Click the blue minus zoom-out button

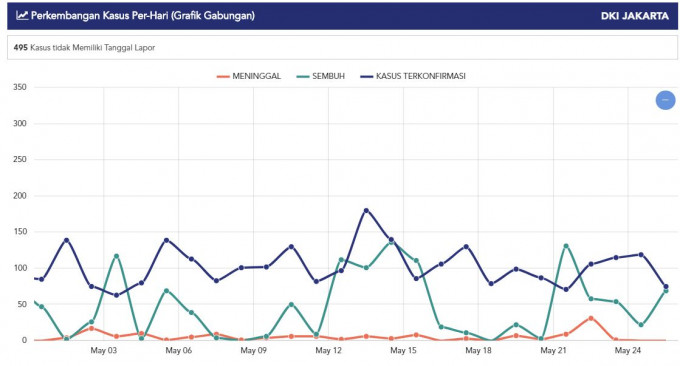click(x=665, y=100)
